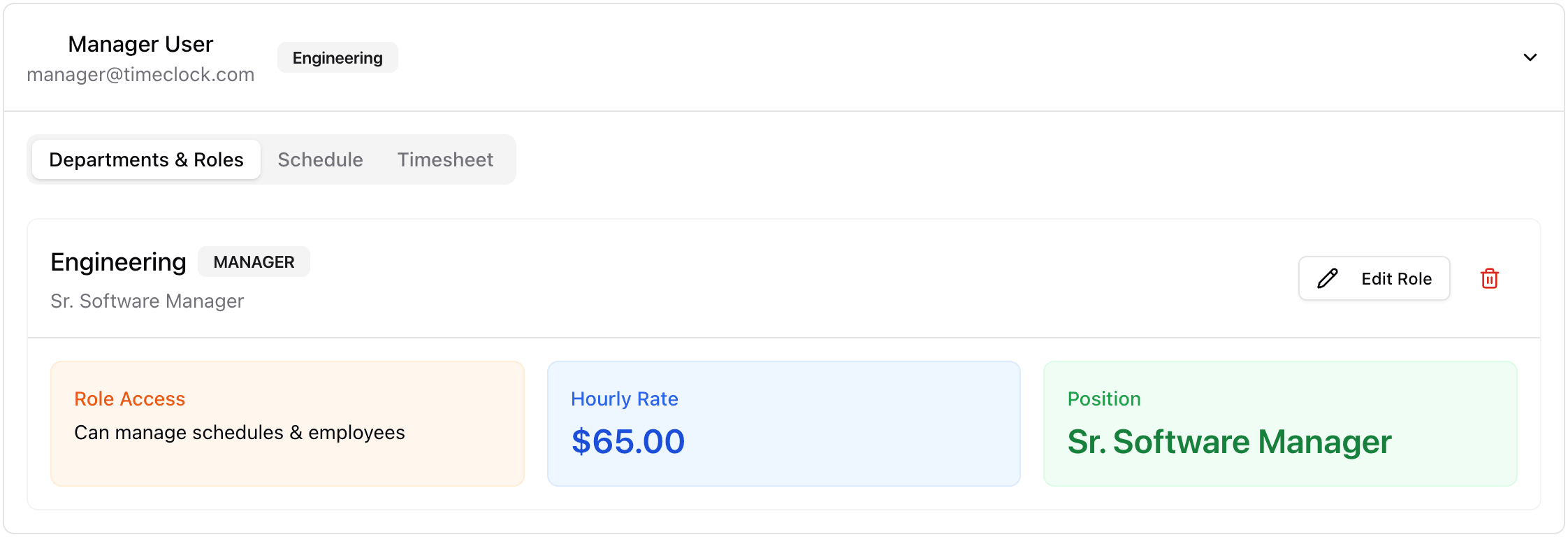
Task: Click the red trash delete icon
Action: [1489, 278]
